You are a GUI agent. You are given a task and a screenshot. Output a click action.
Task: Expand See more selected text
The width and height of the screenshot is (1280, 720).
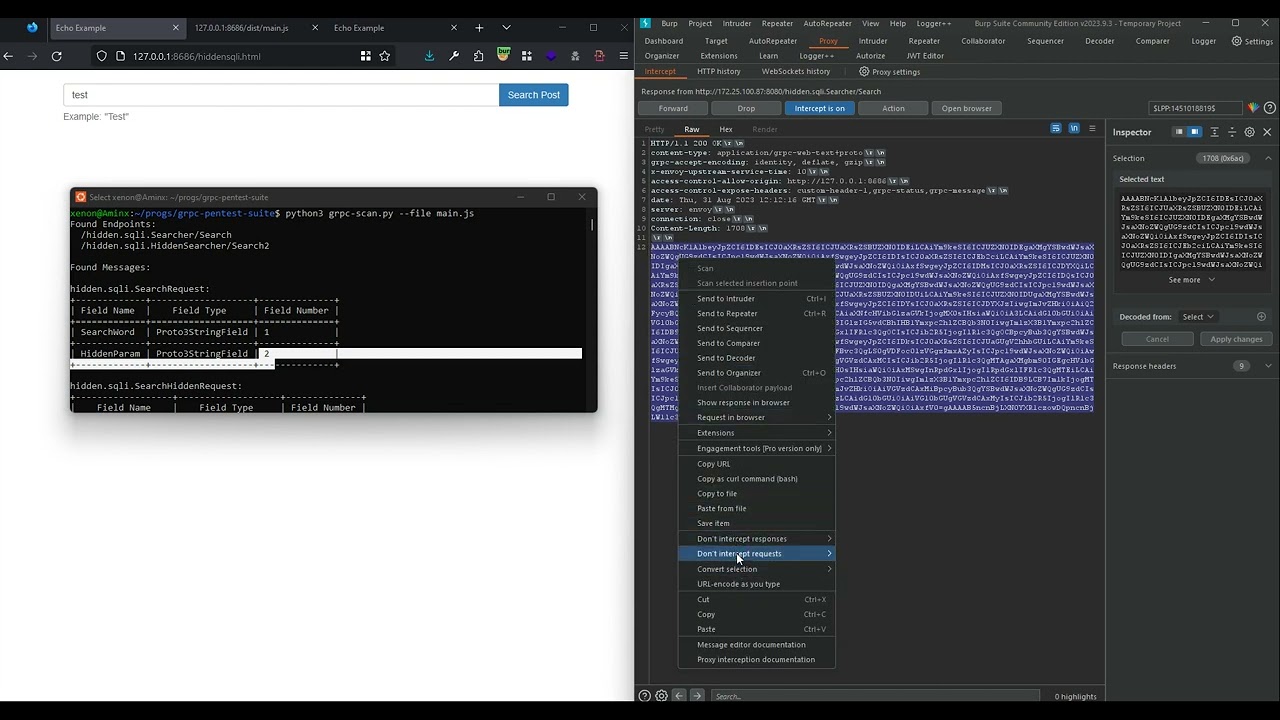[1191, 280]
